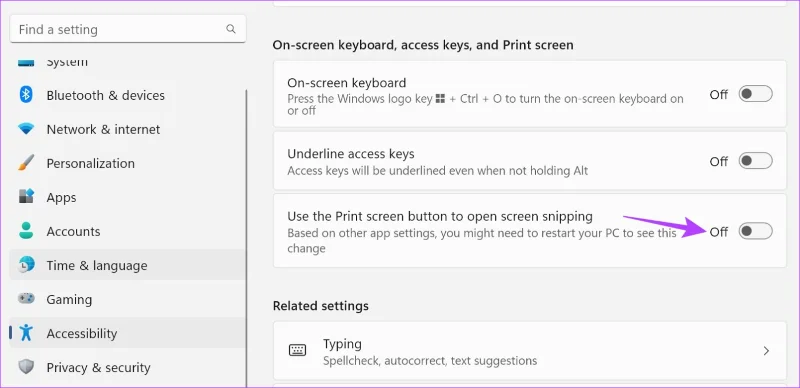The width and height of the screenshot is (800, 388).
Task: Click inside the Find a setting search box
Action: (128, 29)
